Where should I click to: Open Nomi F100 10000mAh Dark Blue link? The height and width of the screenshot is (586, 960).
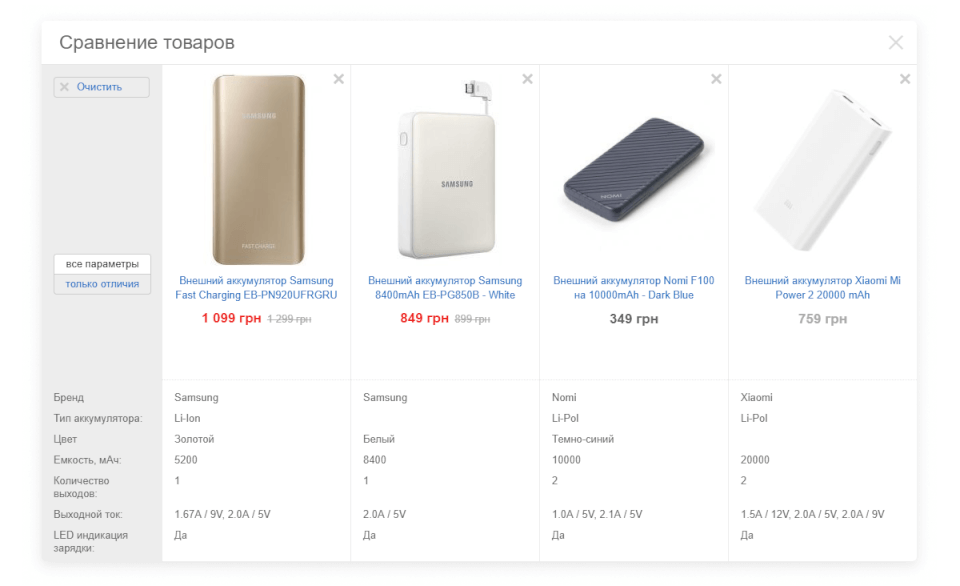click(634, 288)
